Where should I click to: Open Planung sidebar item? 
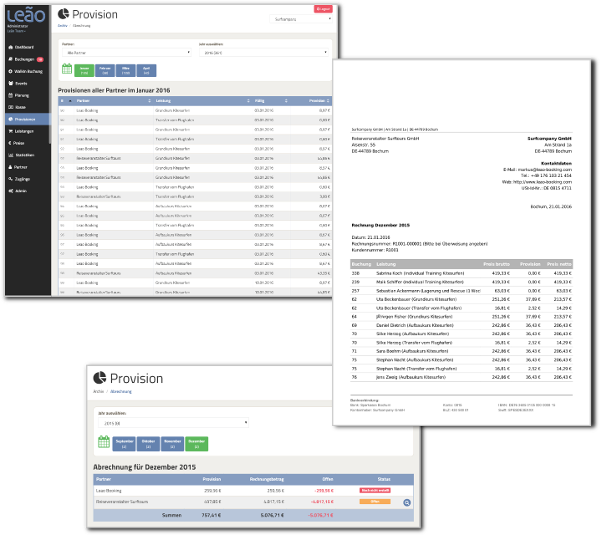[x=24, y=95]
